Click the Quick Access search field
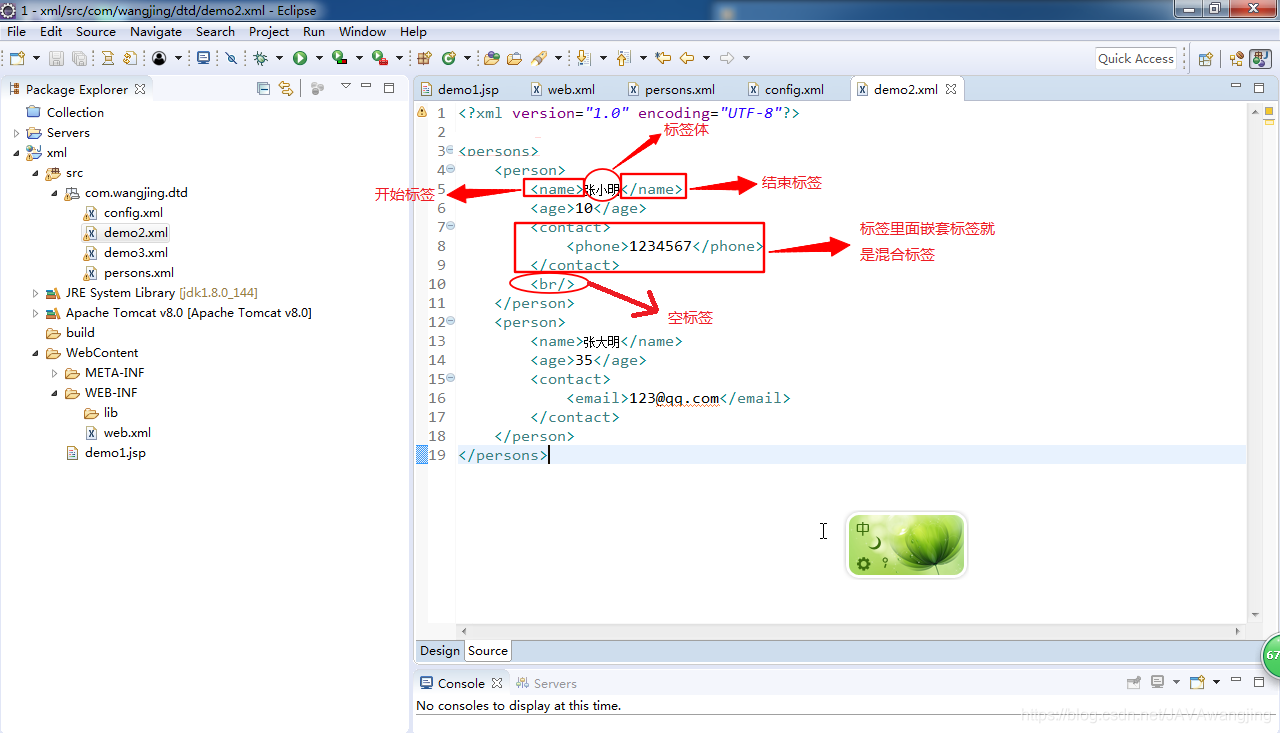 coord(1135,58)
